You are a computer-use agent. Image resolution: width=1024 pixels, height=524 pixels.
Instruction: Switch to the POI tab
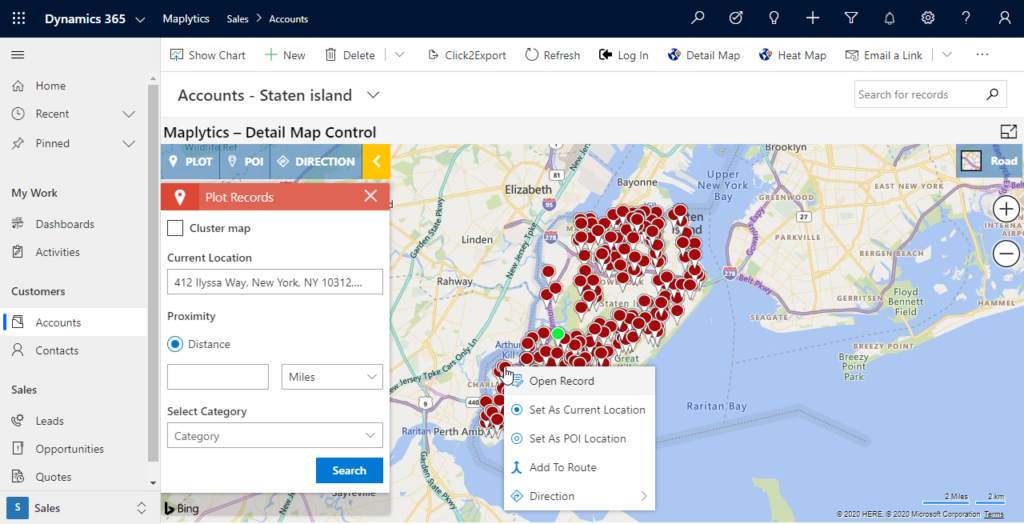point(246,161)
